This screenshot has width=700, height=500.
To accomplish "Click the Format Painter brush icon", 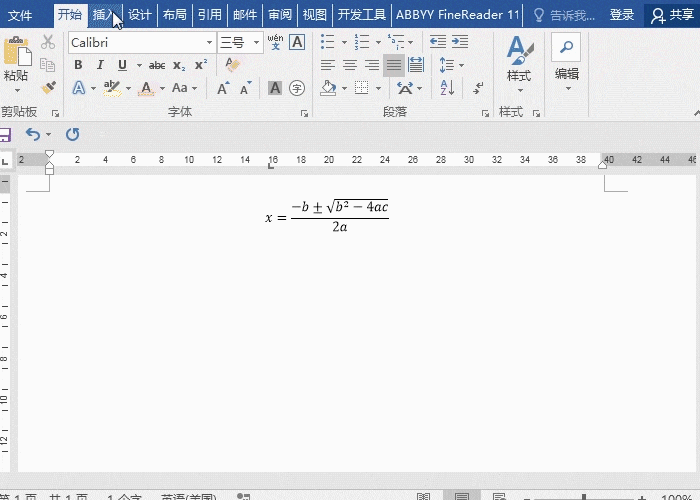I will tap(48, 89).
